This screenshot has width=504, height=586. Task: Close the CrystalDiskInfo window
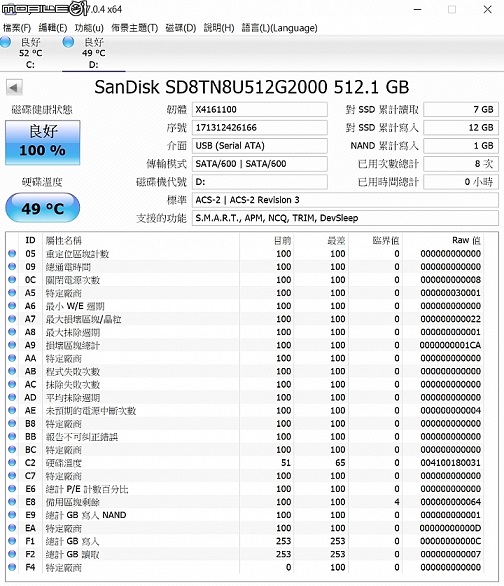point(488,9)
